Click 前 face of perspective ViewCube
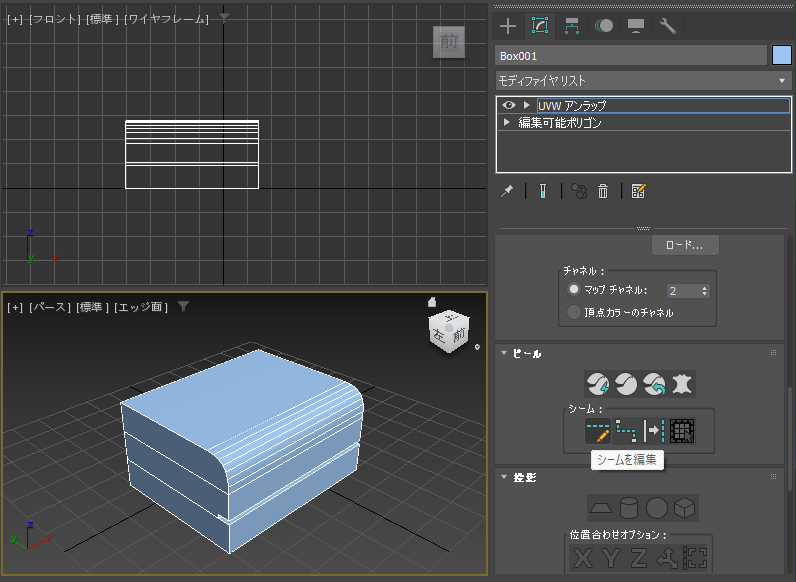The image size is (796, 582). pyautogui.click(x=459, y=334)
